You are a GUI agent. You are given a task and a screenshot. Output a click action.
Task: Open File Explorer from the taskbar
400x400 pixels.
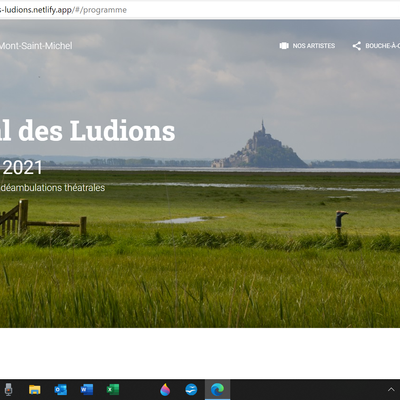coord(35,389)
